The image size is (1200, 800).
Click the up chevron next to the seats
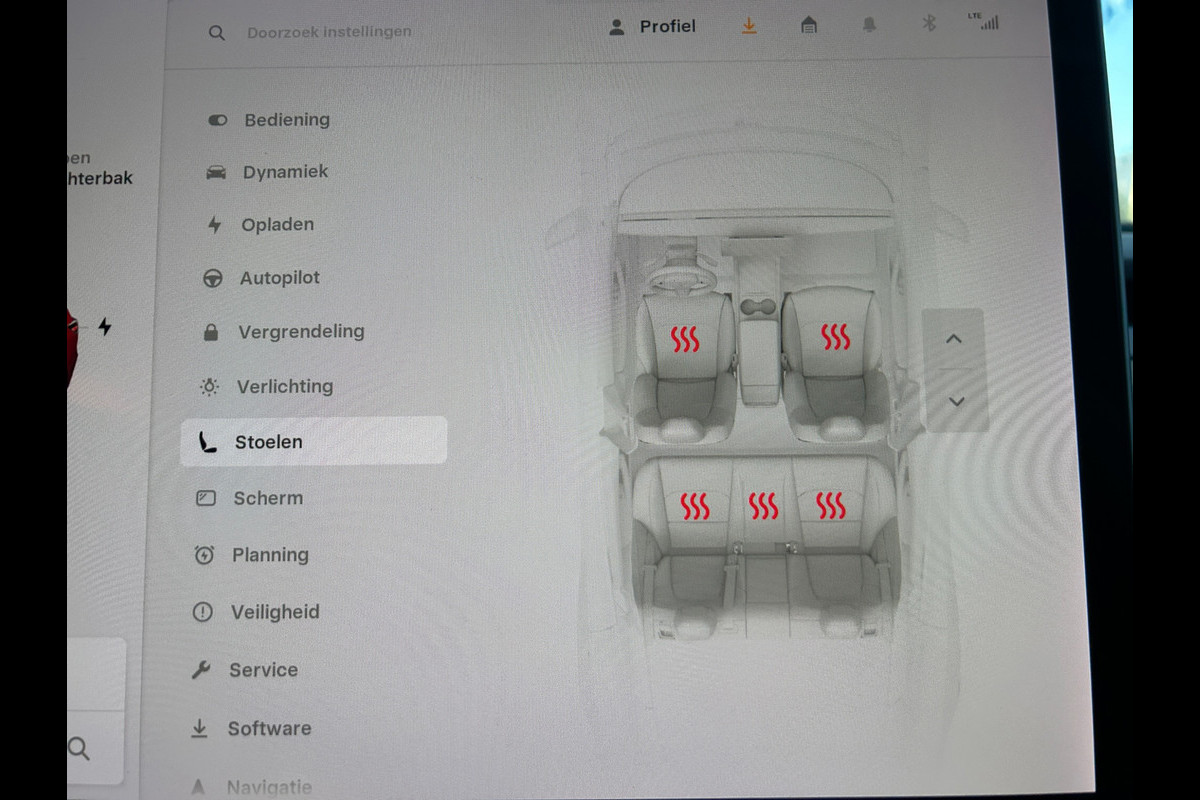(x=954, y=339)
